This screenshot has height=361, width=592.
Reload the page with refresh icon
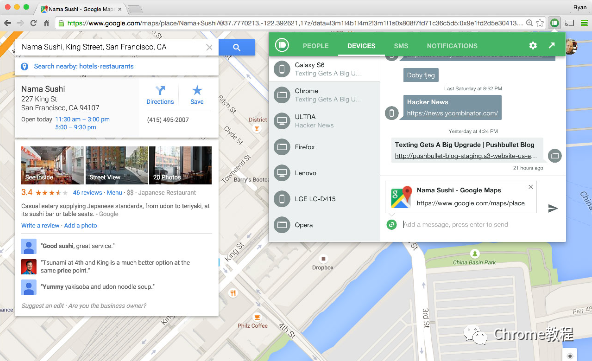tap(33, 23)
